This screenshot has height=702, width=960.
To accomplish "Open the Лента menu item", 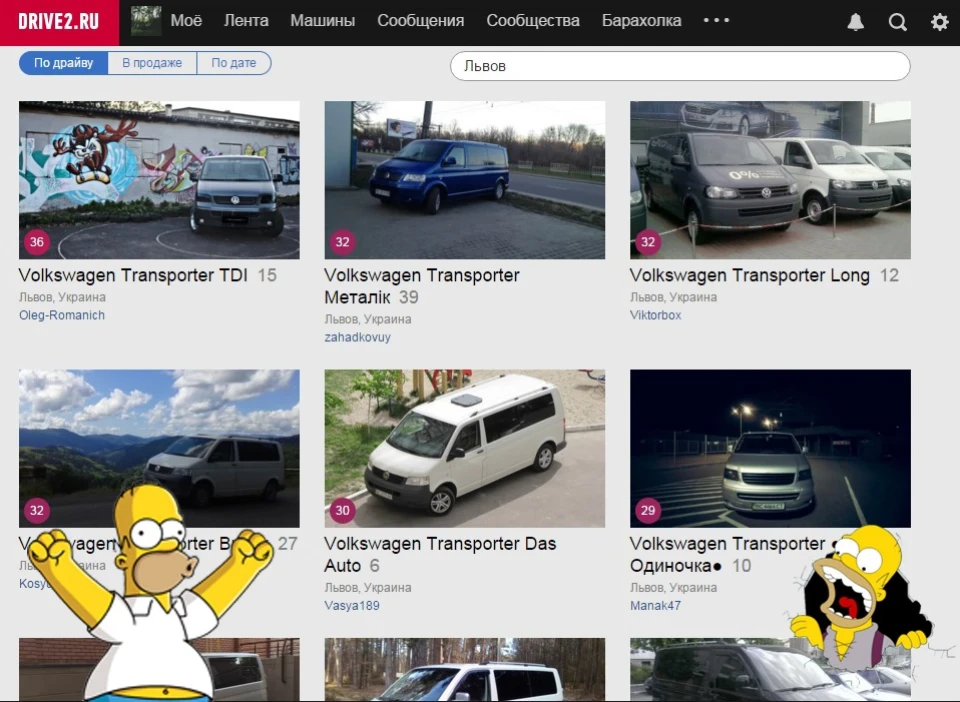I will pyautogui.click(x=246, y=20).
